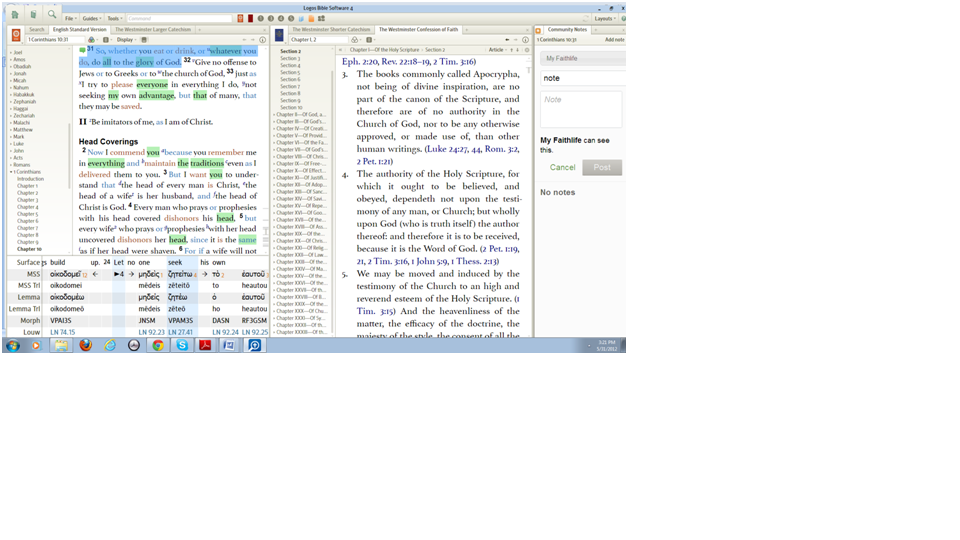This screenshot has width=960, height=540.
Task: Open the ESV panel info icon
Action: pos(263,40)
